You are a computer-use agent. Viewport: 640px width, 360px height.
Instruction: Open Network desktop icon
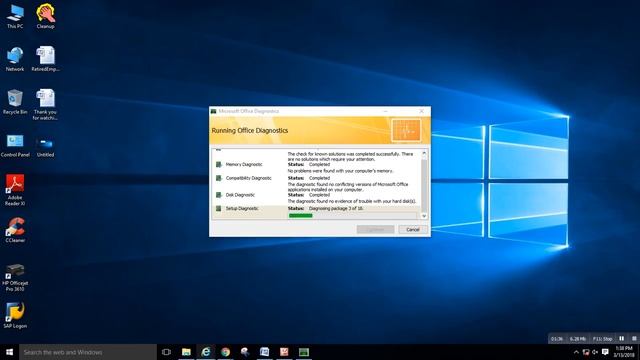[15, 60]
